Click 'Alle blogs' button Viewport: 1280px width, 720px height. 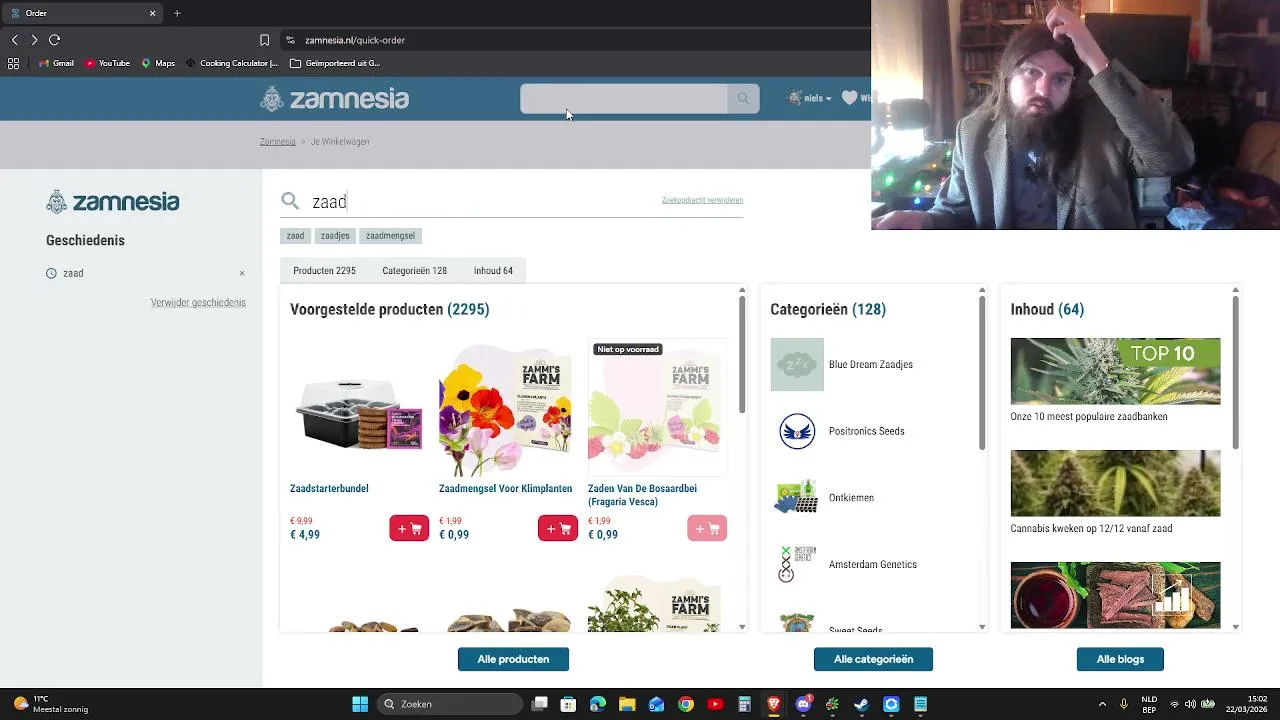(1120, 659)
